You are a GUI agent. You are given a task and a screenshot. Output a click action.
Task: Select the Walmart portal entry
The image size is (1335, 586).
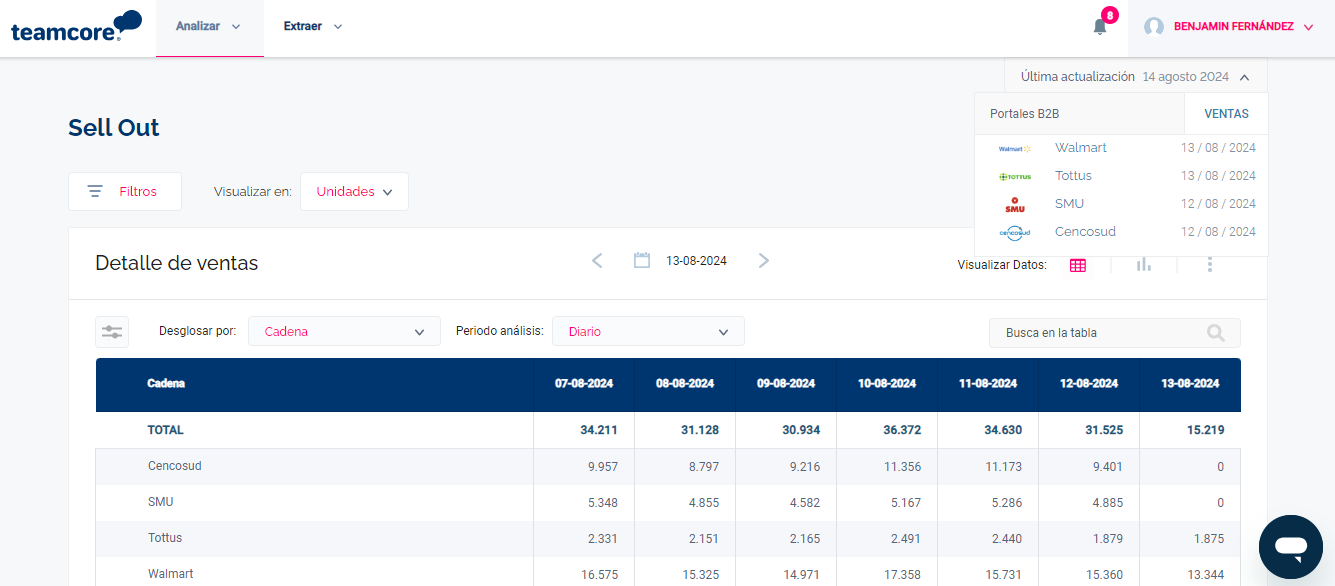click(1080, 148)
